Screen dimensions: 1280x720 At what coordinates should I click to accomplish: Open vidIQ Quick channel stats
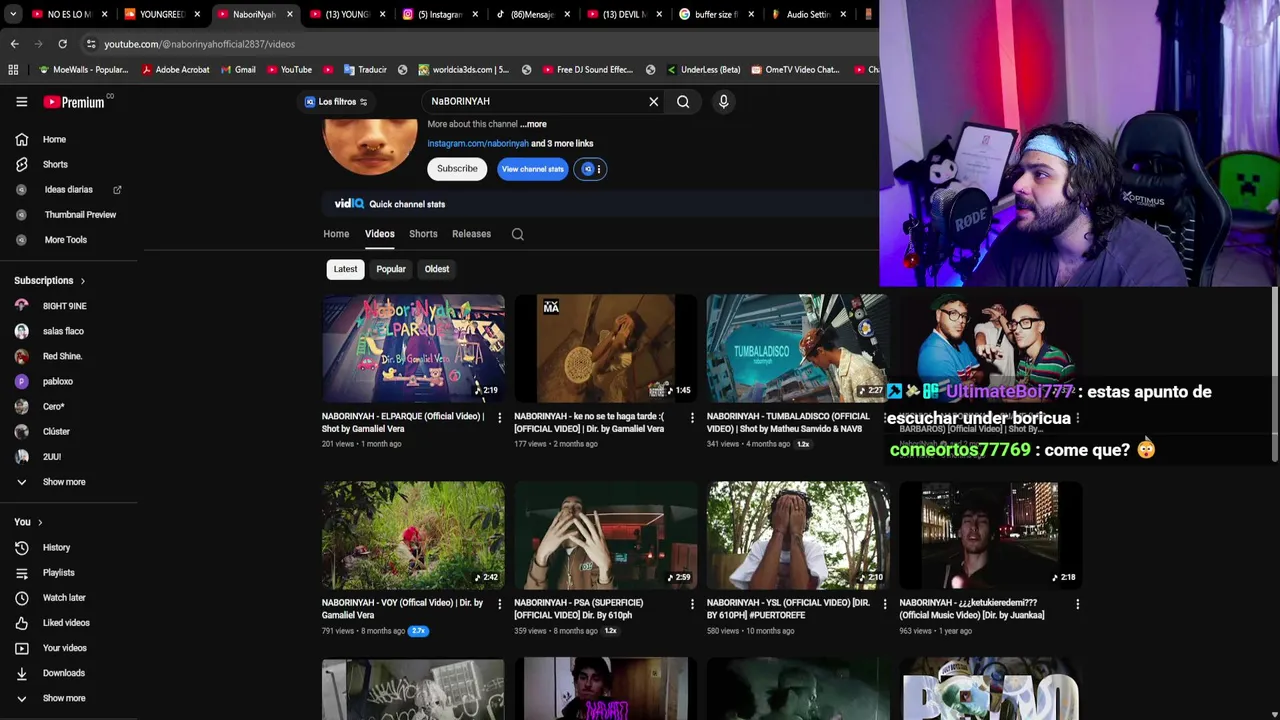pos(390,204)
